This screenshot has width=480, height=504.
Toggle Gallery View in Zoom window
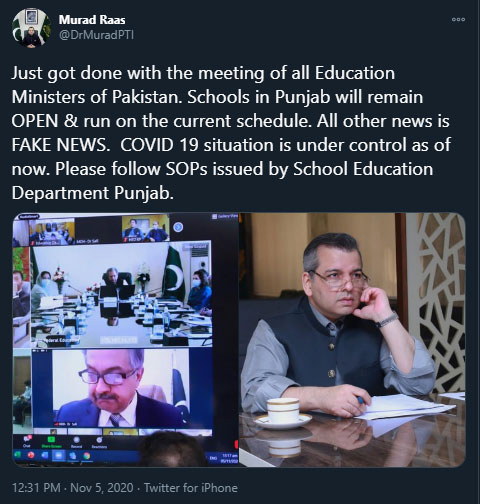(x=225, y=216)
